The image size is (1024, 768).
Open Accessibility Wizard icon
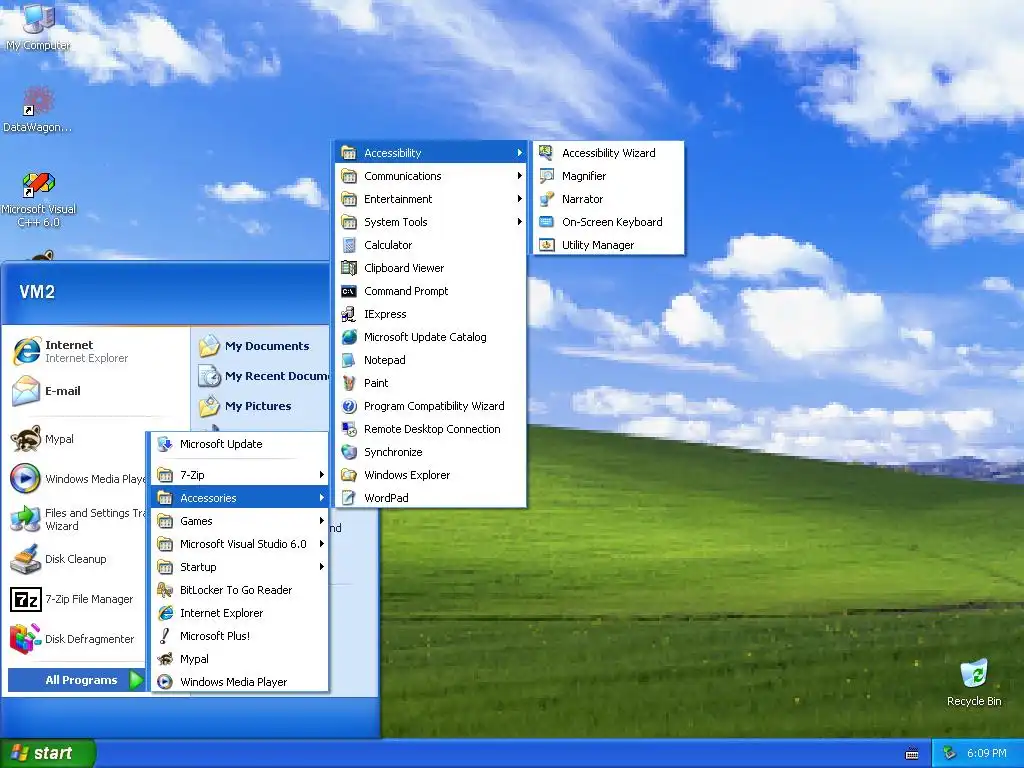point(547,153)
